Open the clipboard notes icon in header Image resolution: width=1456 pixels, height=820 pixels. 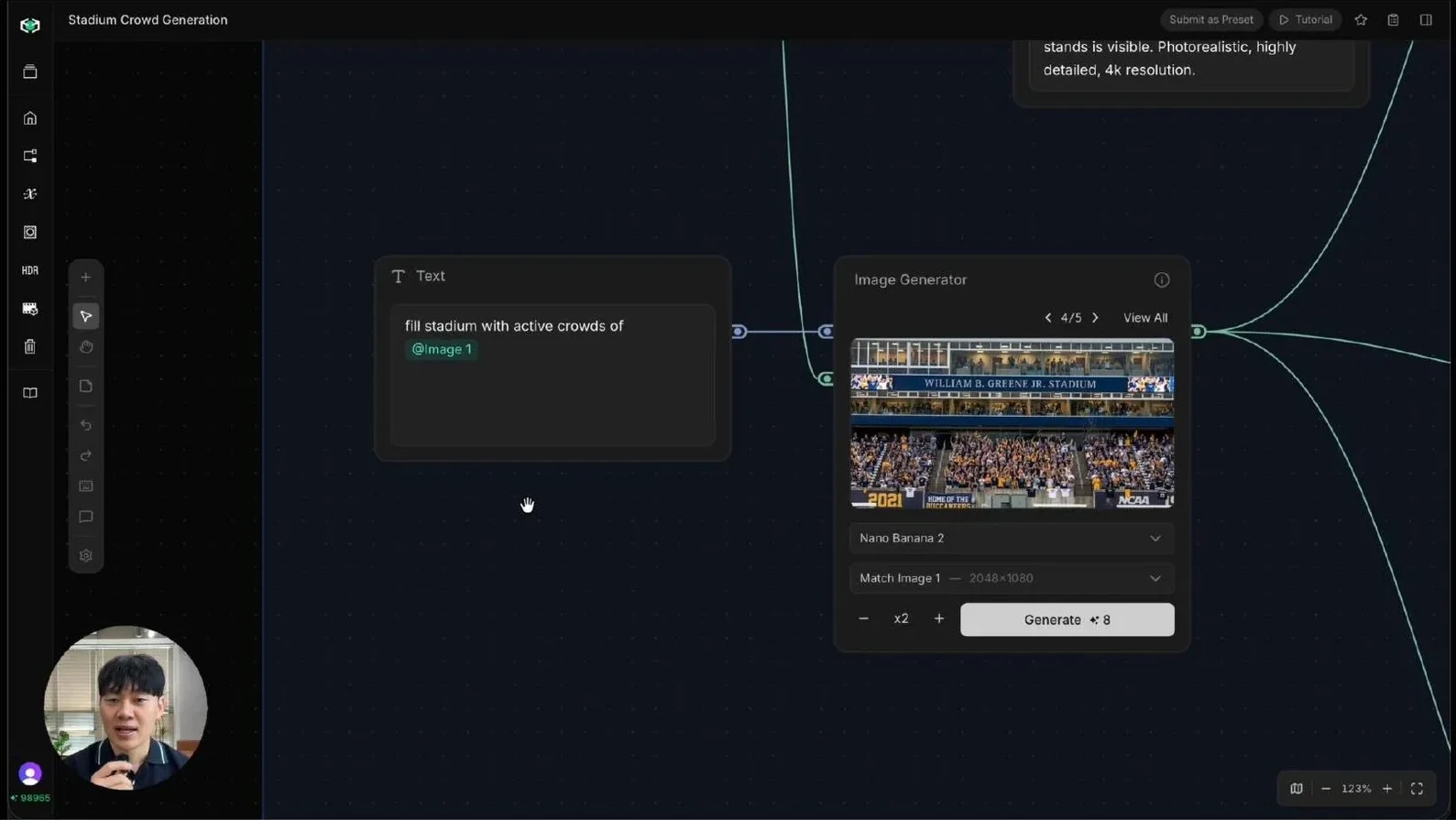point(1393,20)
